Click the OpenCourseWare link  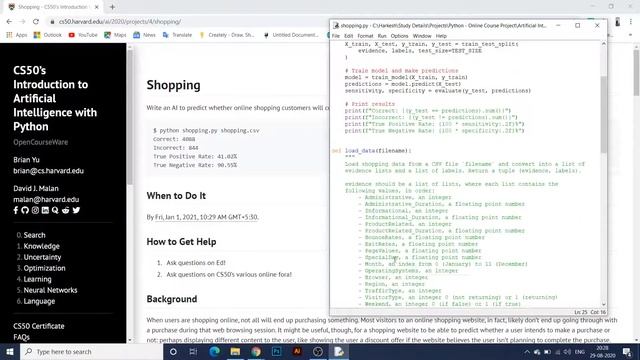click(40, 142)
